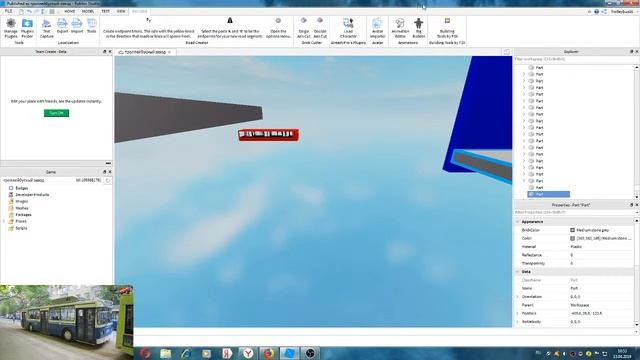
Task: Open the Rig Builder
Action: coord(418,28)
